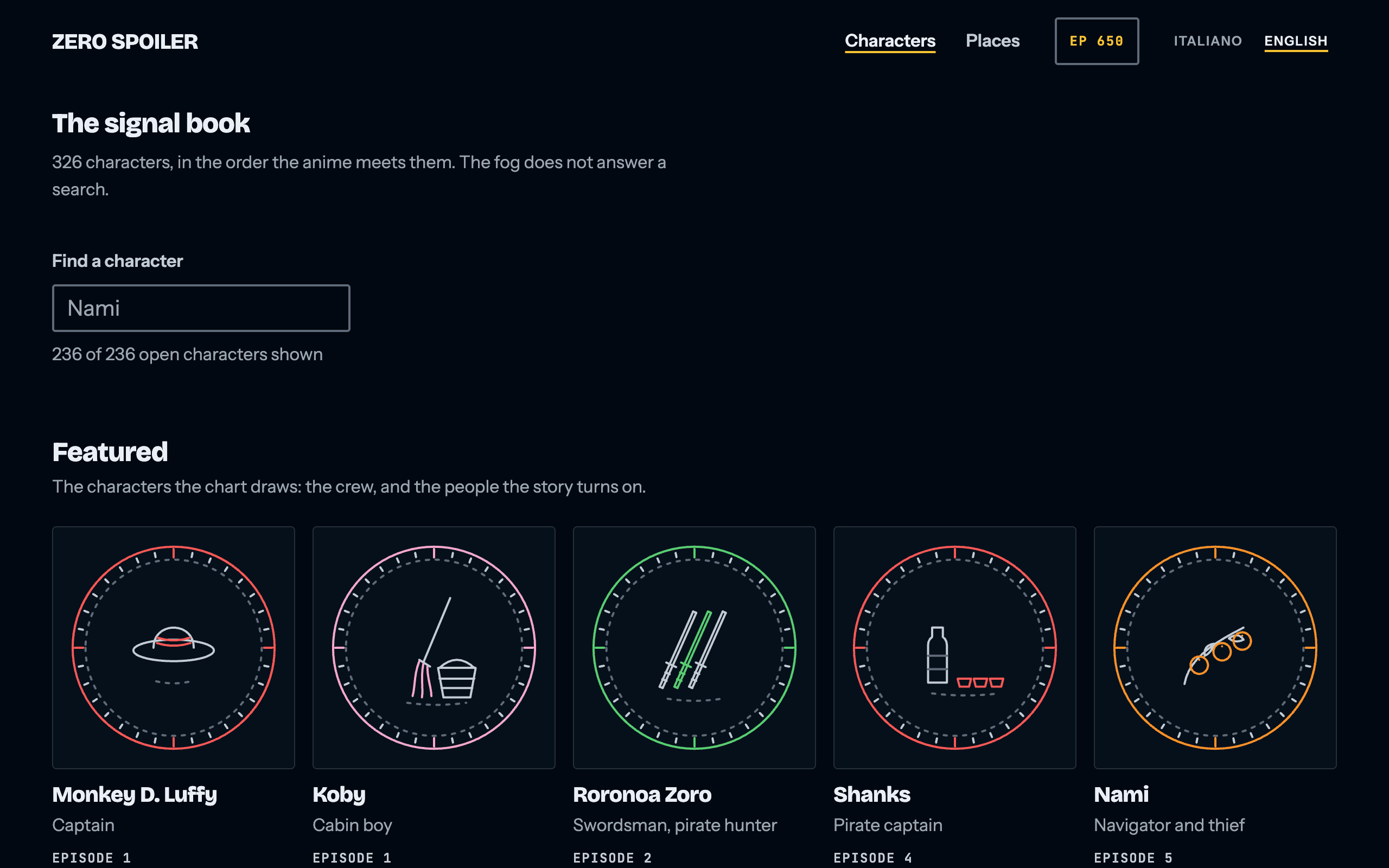Switch language to ITALIANO
Image resolution: width=1389 pixels, height=868 pixels.
click(x=1208, y=41)
